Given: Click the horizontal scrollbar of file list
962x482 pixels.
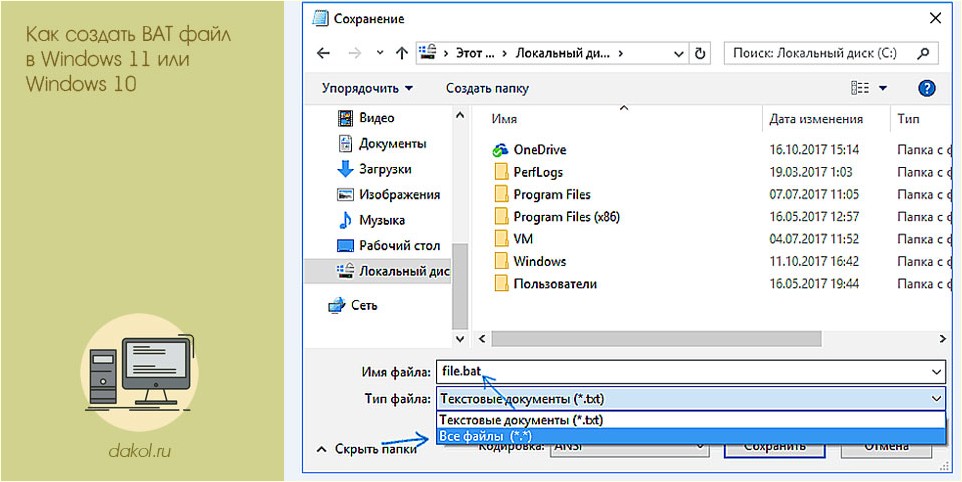Looking at the screenshot, I should click(x=656, y=339).
